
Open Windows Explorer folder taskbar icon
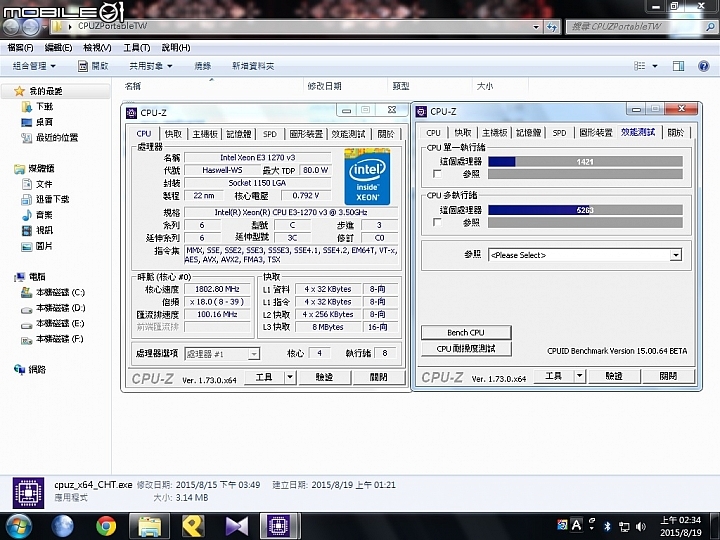[149, 526]
